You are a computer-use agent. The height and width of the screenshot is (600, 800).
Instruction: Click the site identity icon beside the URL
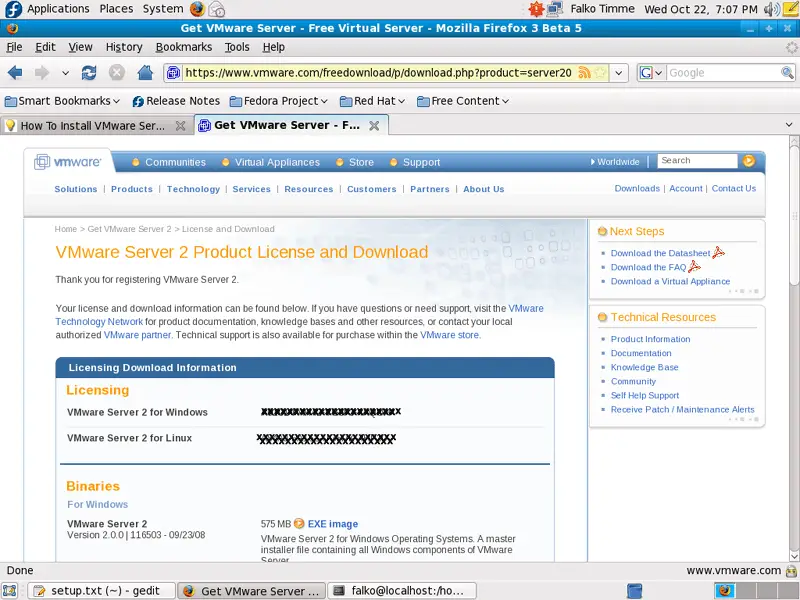click(173, 73)
